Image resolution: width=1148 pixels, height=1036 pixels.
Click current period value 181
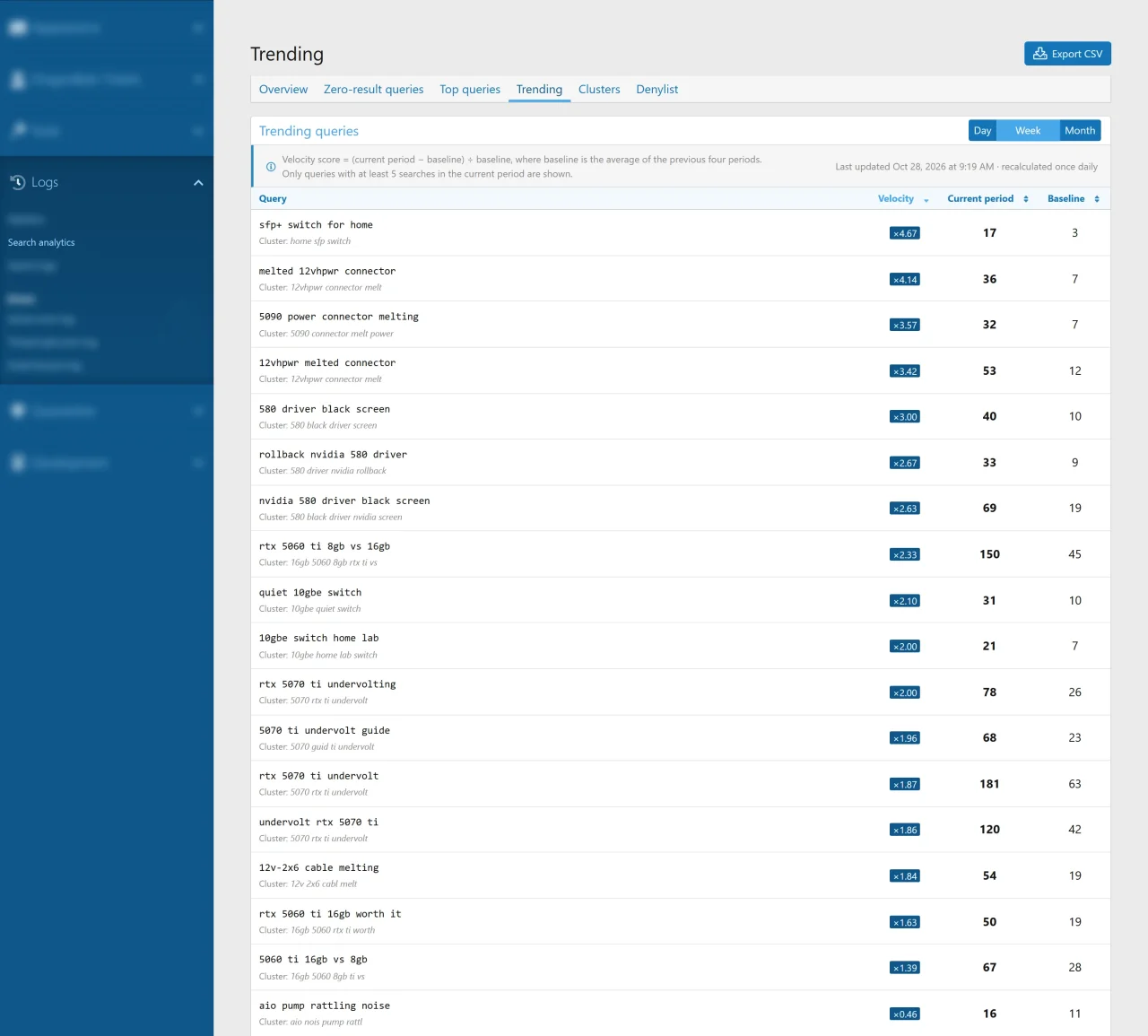(989, 784)
